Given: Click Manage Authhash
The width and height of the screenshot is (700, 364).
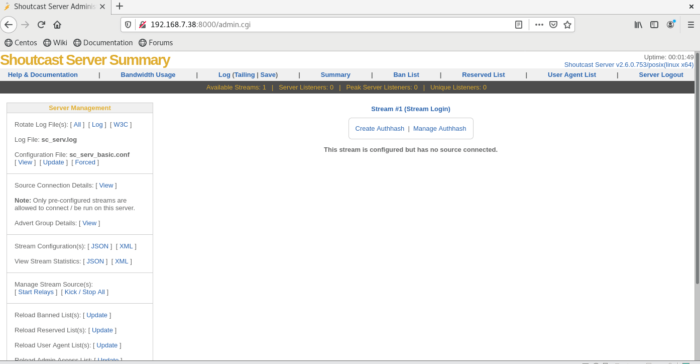Looking at the screenshot, I should [439, 128].
